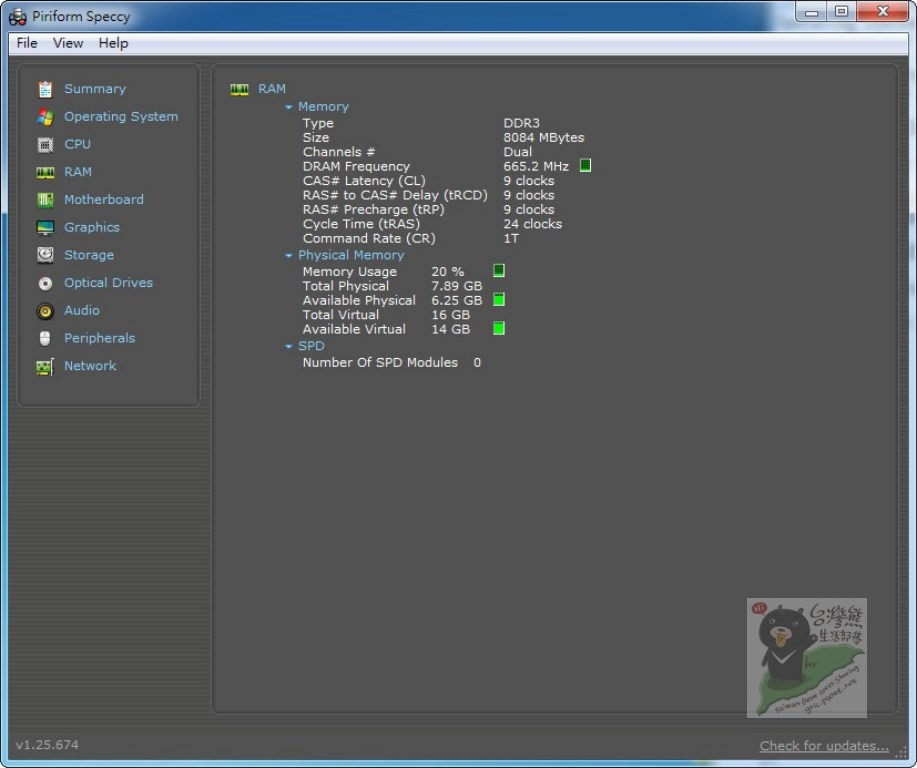Toggle the Available Physical green indicator
Screen dimensions: 917x768
(x=499, y=300)
